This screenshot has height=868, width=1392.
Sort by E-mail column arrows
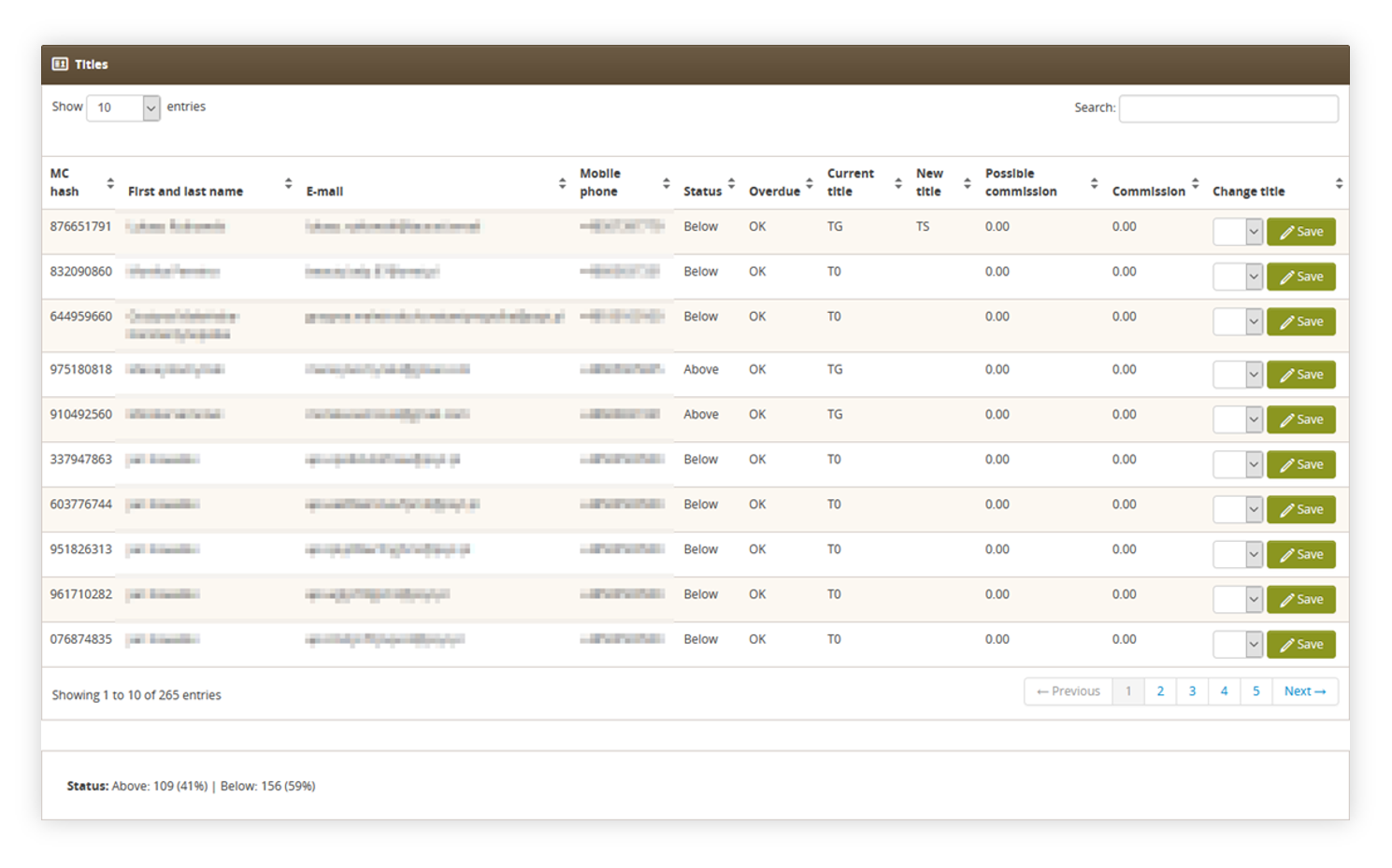[x=562, y=183]
